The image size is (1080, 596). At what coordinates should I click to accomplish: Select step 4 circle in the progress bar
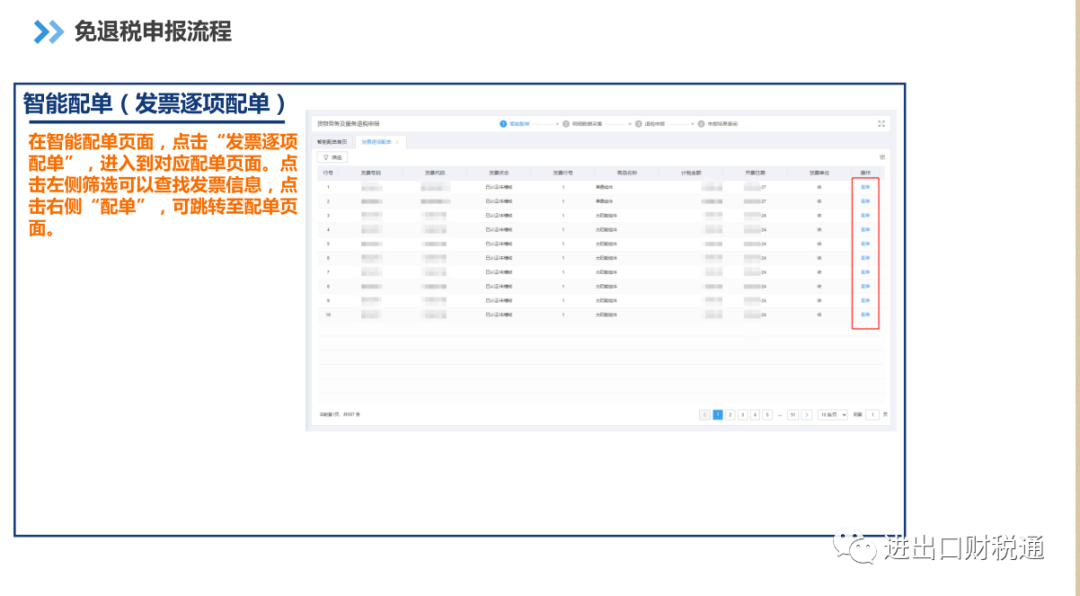tap(701, 124)
